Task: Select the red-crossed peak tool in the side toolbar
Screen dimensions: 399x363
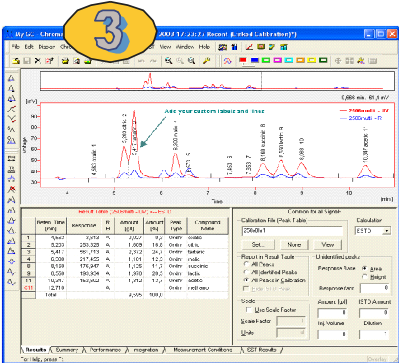Action: pyautogui.click(x=11, y=189)
